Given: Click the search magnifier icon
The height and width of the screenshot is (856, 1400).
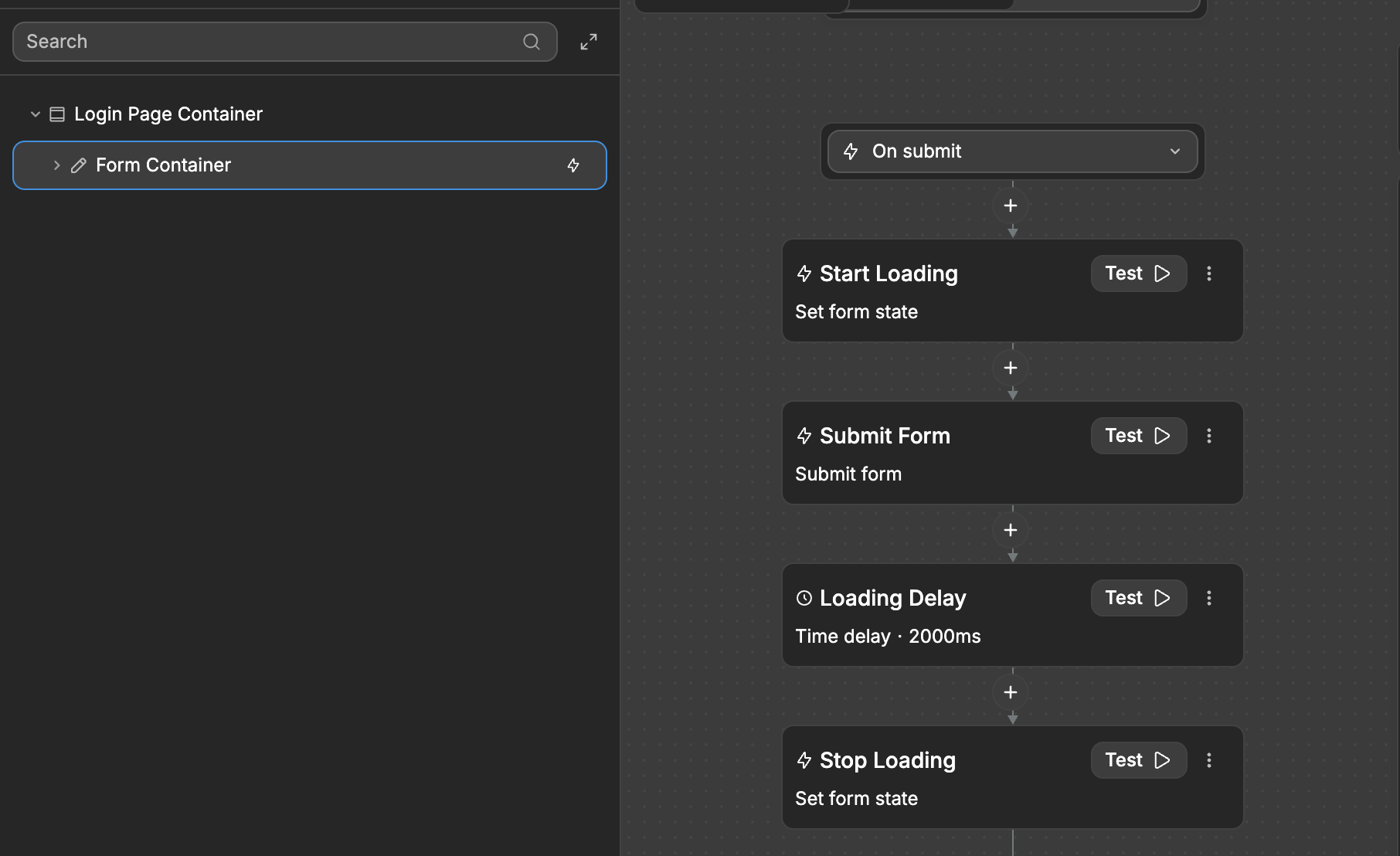Looking at the screenshot, I should tap(532, 42).
